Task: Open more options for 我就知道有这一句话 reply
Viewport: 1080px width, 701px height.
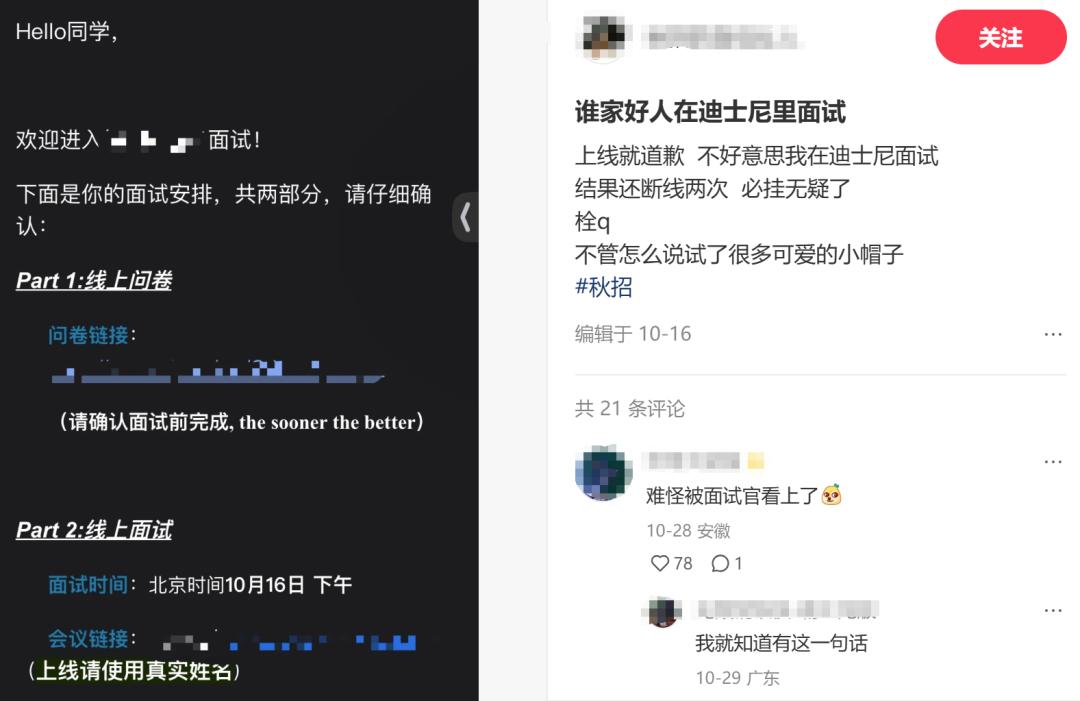Action: (1052, 610)
